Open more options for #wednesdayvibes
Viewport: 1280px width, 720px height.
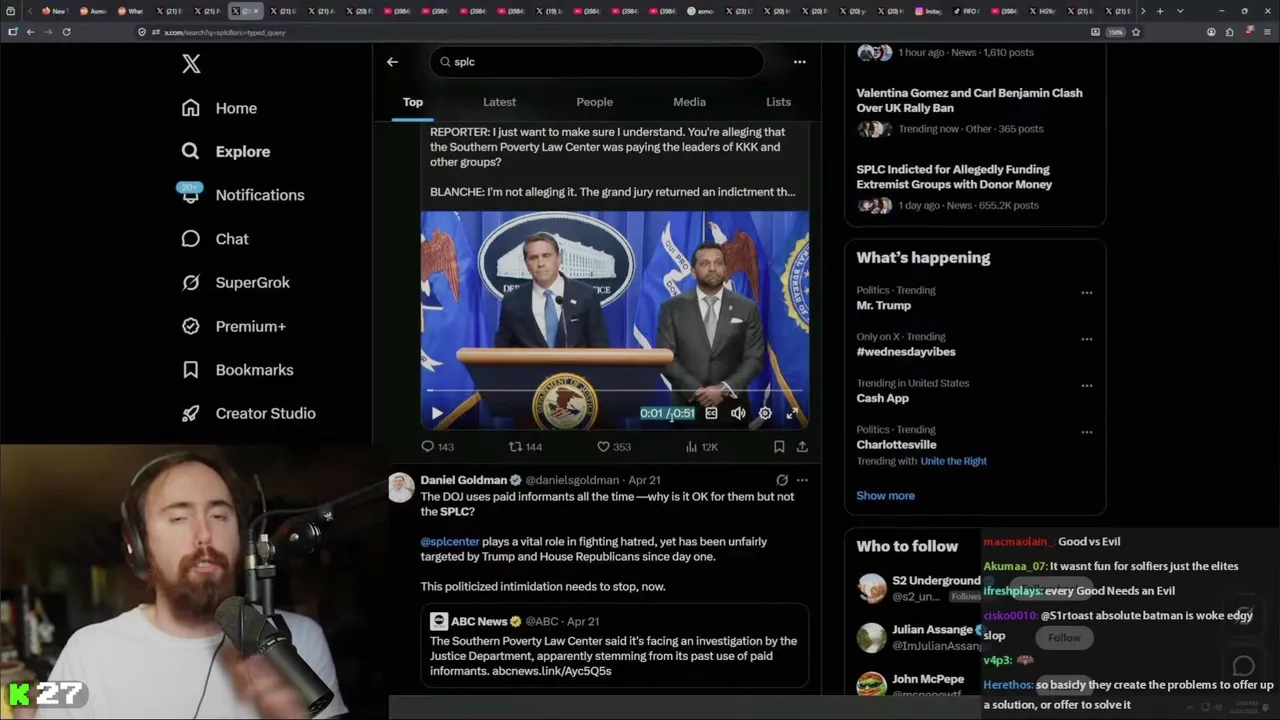pyautogui.click(x=1087, y=339)
